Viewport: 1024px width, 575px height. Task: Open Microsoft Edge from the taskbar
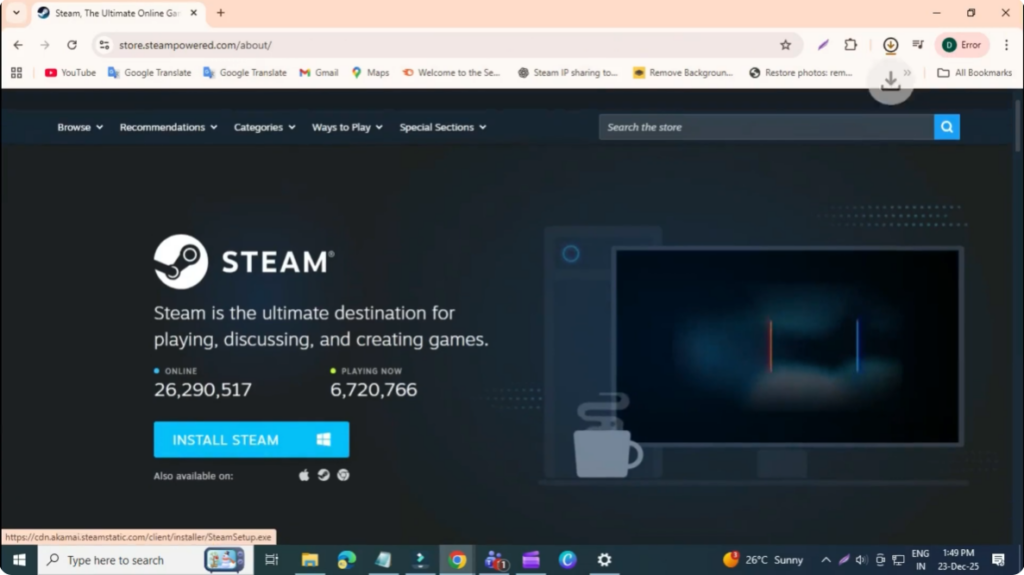click(x=346, y=560)
